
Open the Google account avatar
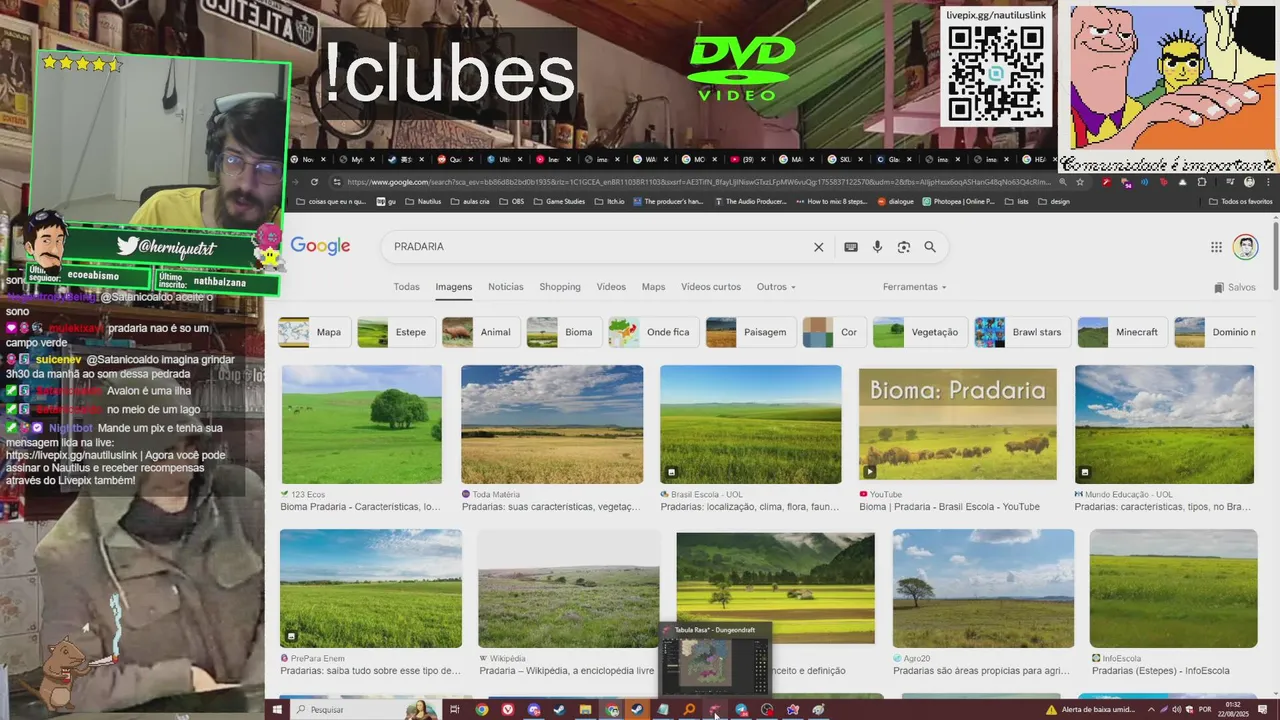coord(1245,247)
